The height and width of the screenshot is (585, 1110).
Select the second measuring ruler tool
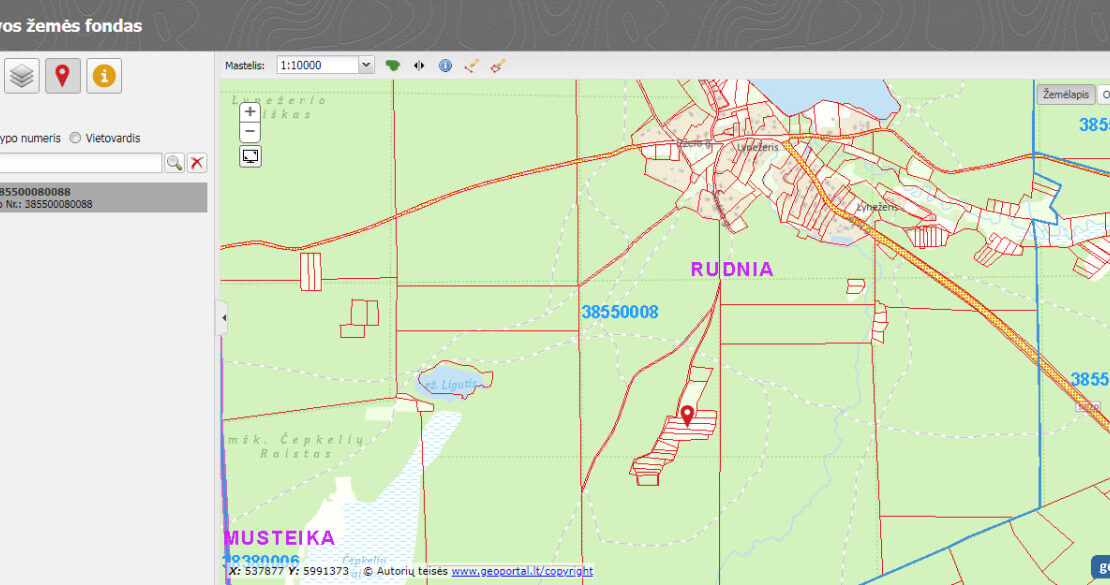(x=497, y=65)
